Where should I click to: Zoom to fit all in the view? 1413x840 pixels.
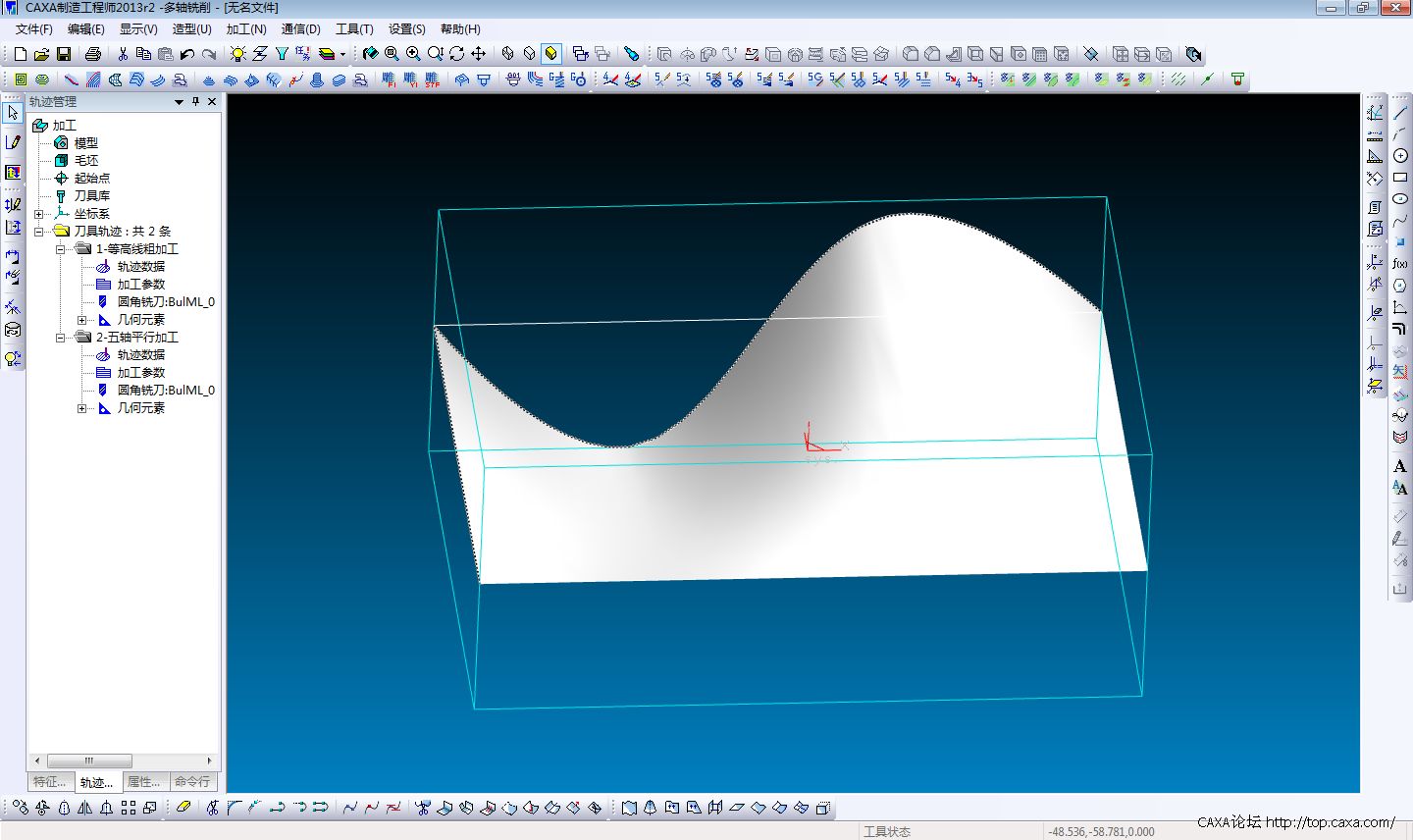tap(392, 54)
